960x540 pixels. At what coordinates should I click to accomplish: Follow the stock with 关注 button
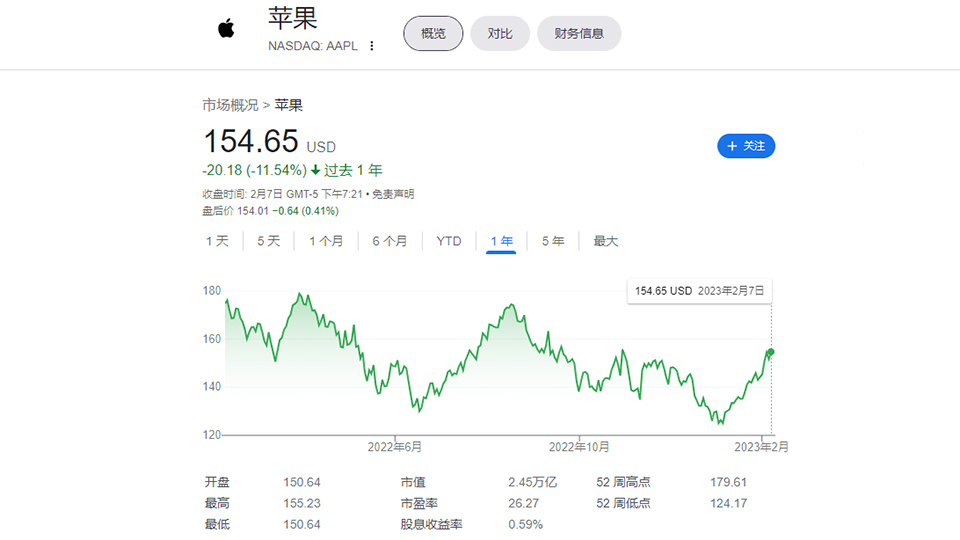(746, 146)
